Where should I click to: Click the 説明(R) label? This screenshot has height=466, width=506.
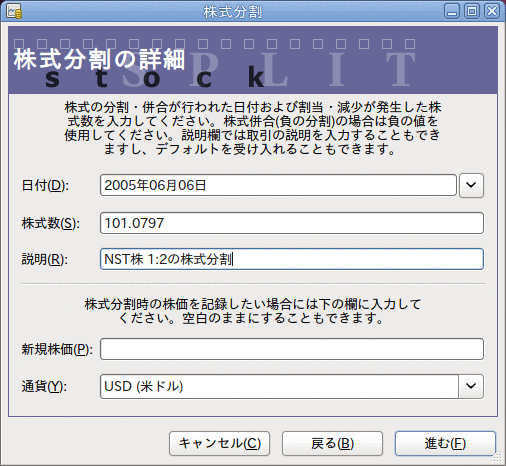45,259
